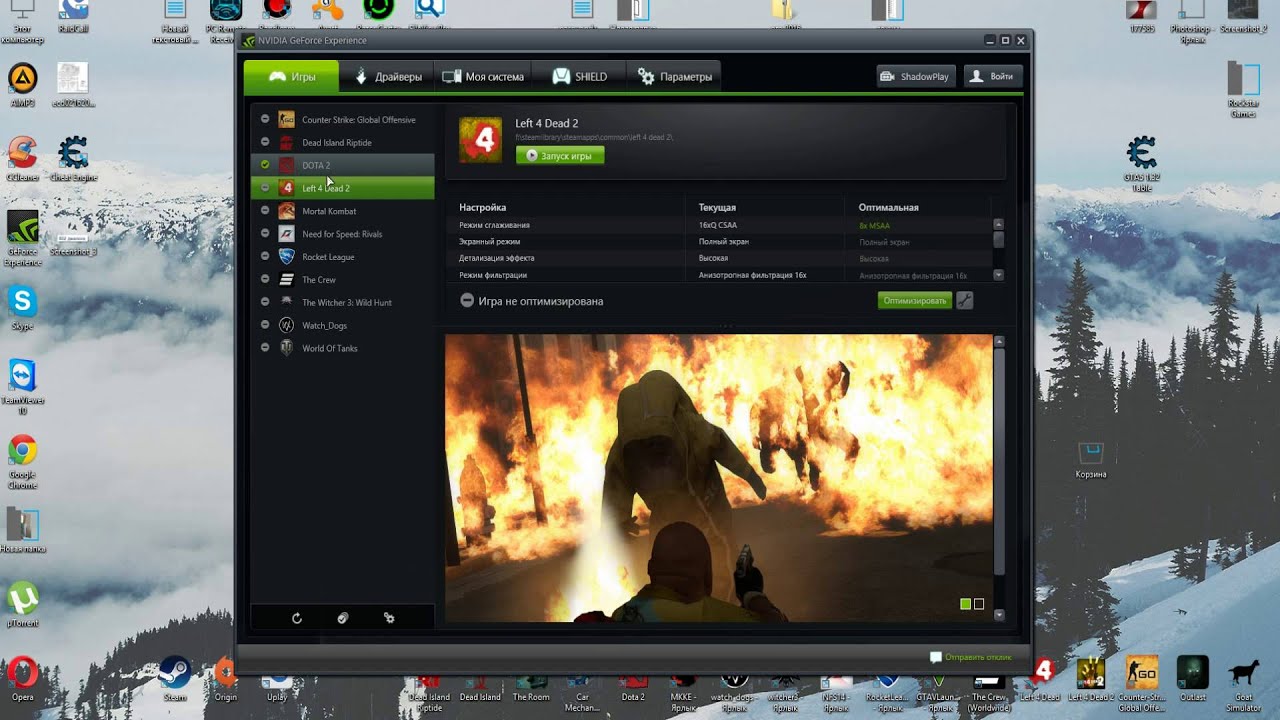1280x720 pixels.
Task: Click the large Left 4 Dead 2 cover icon
Action: click(x=481, y=140)
